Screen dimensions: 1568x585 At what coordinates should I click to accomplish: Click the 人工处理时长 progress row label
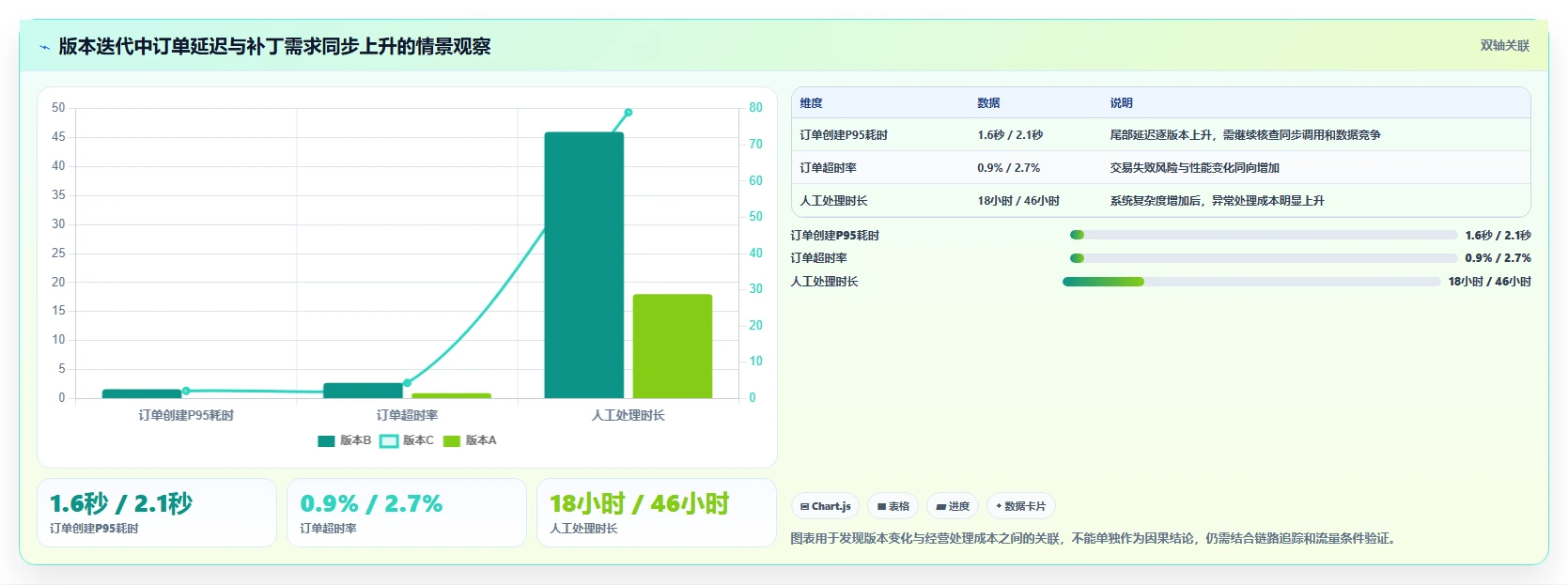coord(824,282)
